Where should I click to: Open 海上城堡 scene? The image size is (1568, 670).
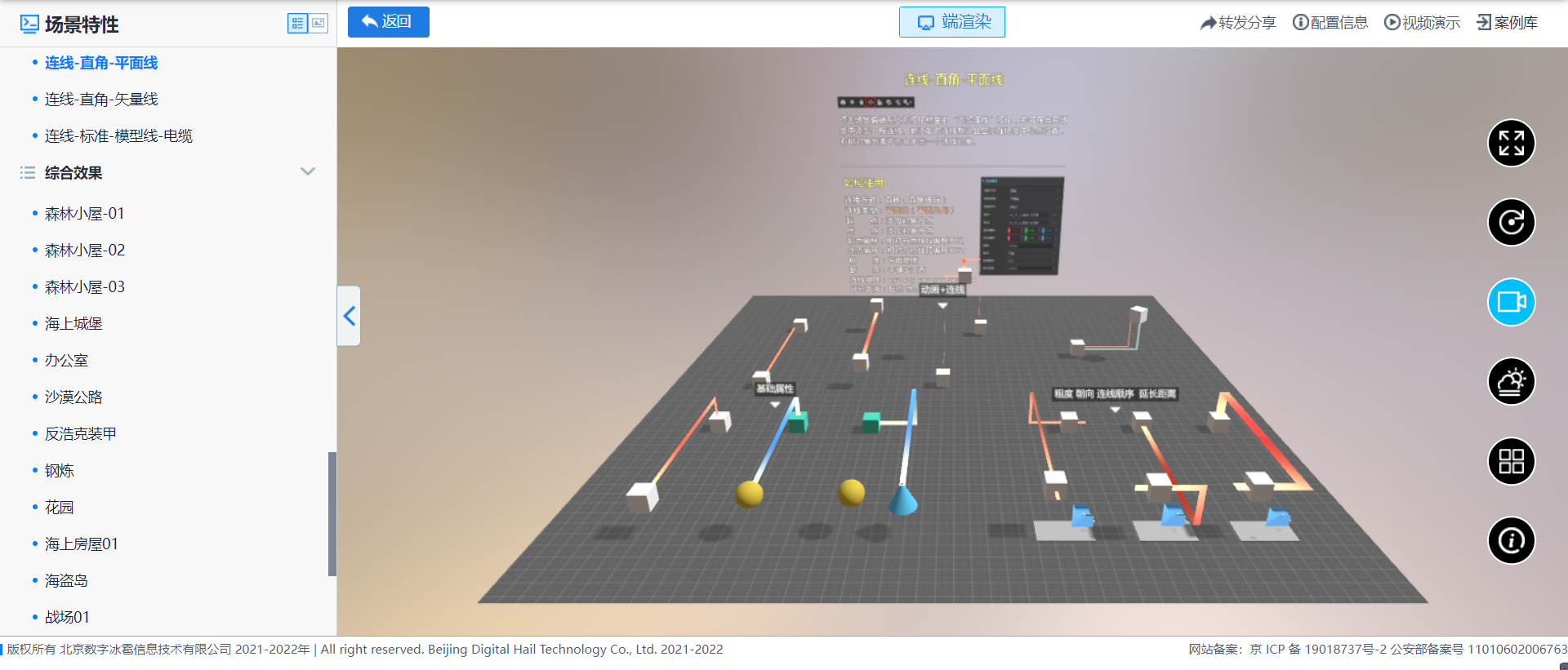(73, 324)
